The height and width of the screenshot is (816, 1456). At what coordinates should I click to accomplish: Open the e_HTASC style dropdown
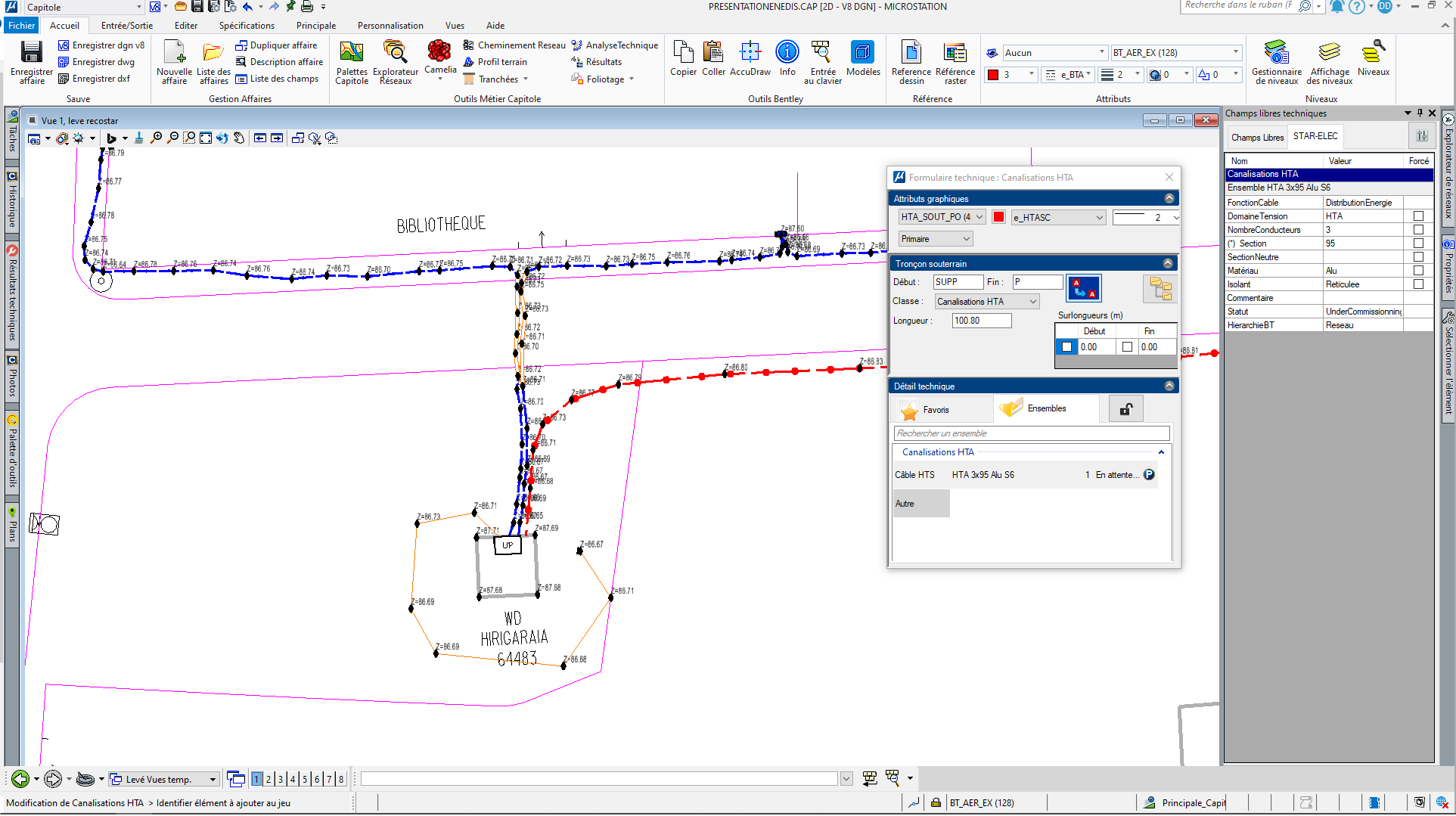point(1058,217)
